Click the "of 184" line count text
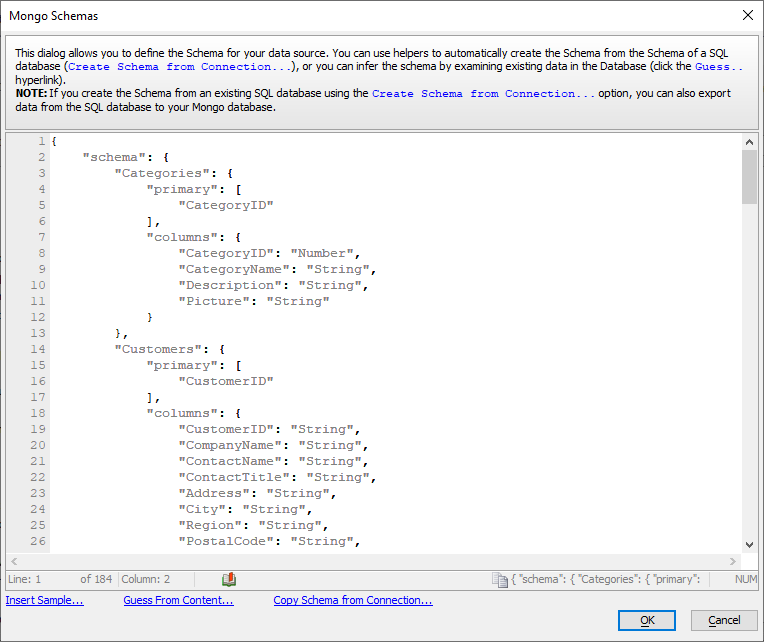This screenshot has width=764, height=642. click(96, 579)
